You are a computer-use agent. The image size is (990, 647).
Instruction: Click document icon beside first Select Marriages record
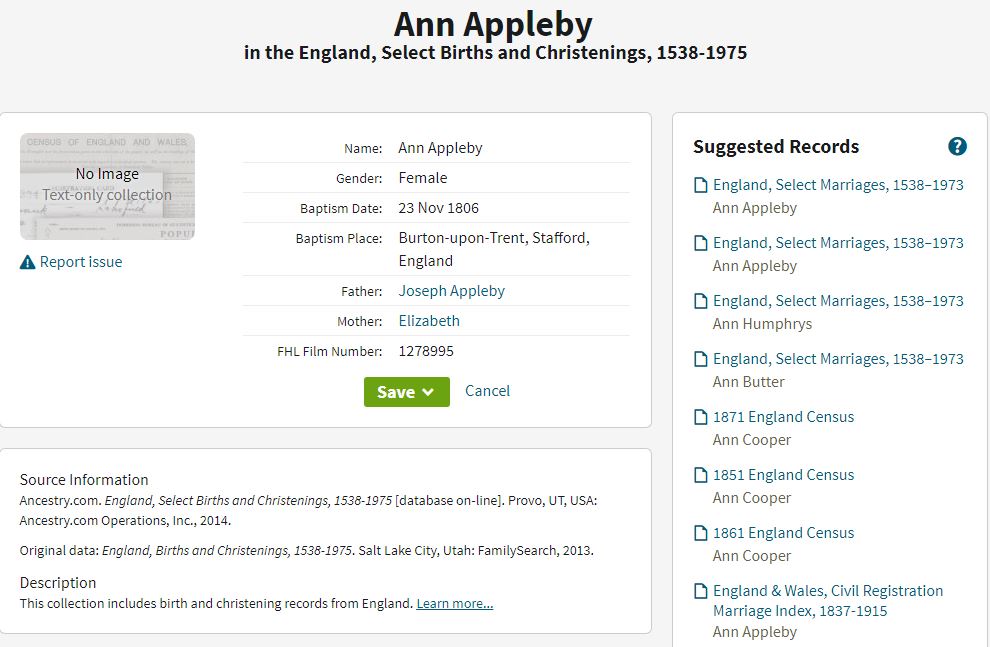[700, 185]
